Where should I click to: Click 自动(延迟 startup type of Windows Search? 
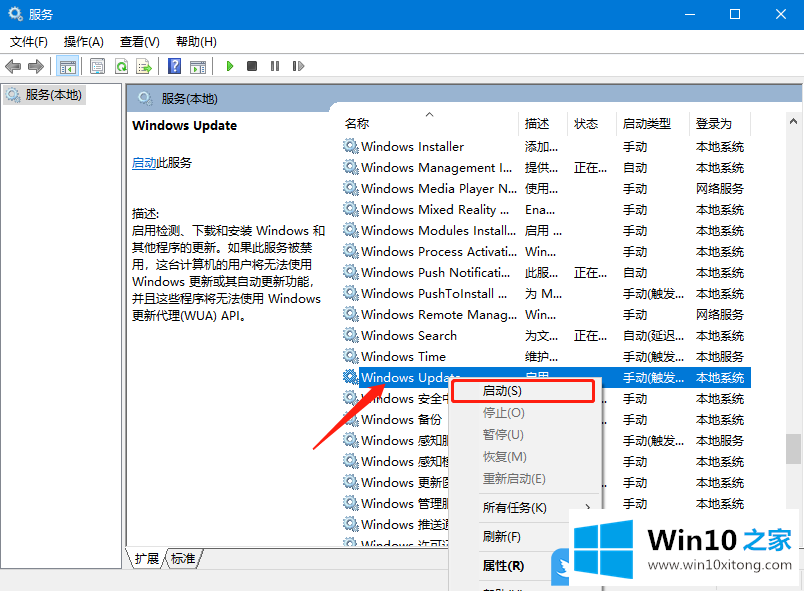pyautogui.click(x=653, y=336)
